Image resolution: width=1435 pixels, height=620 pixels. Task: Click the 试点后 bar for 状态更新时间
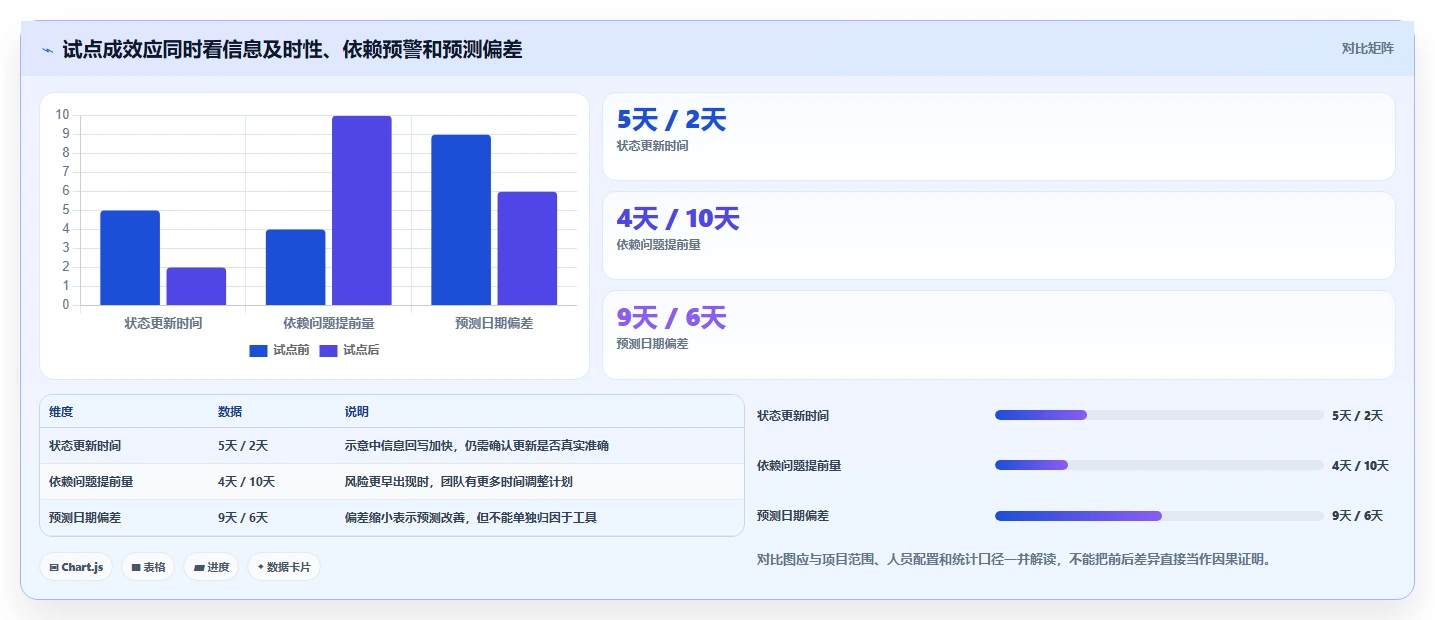[x=196, y=286]
